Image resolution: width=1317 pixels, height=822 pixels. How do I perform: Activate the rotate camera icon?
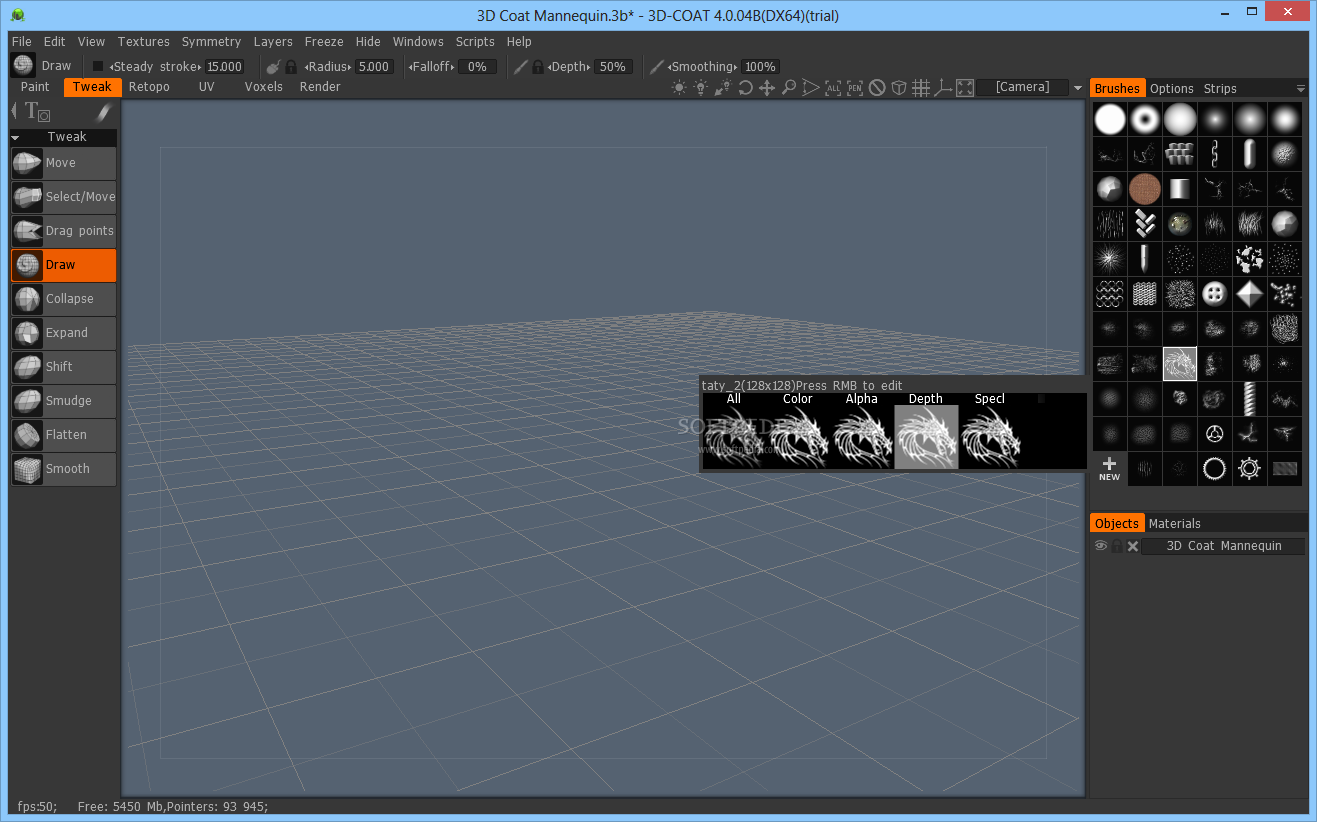pos(745,88)
